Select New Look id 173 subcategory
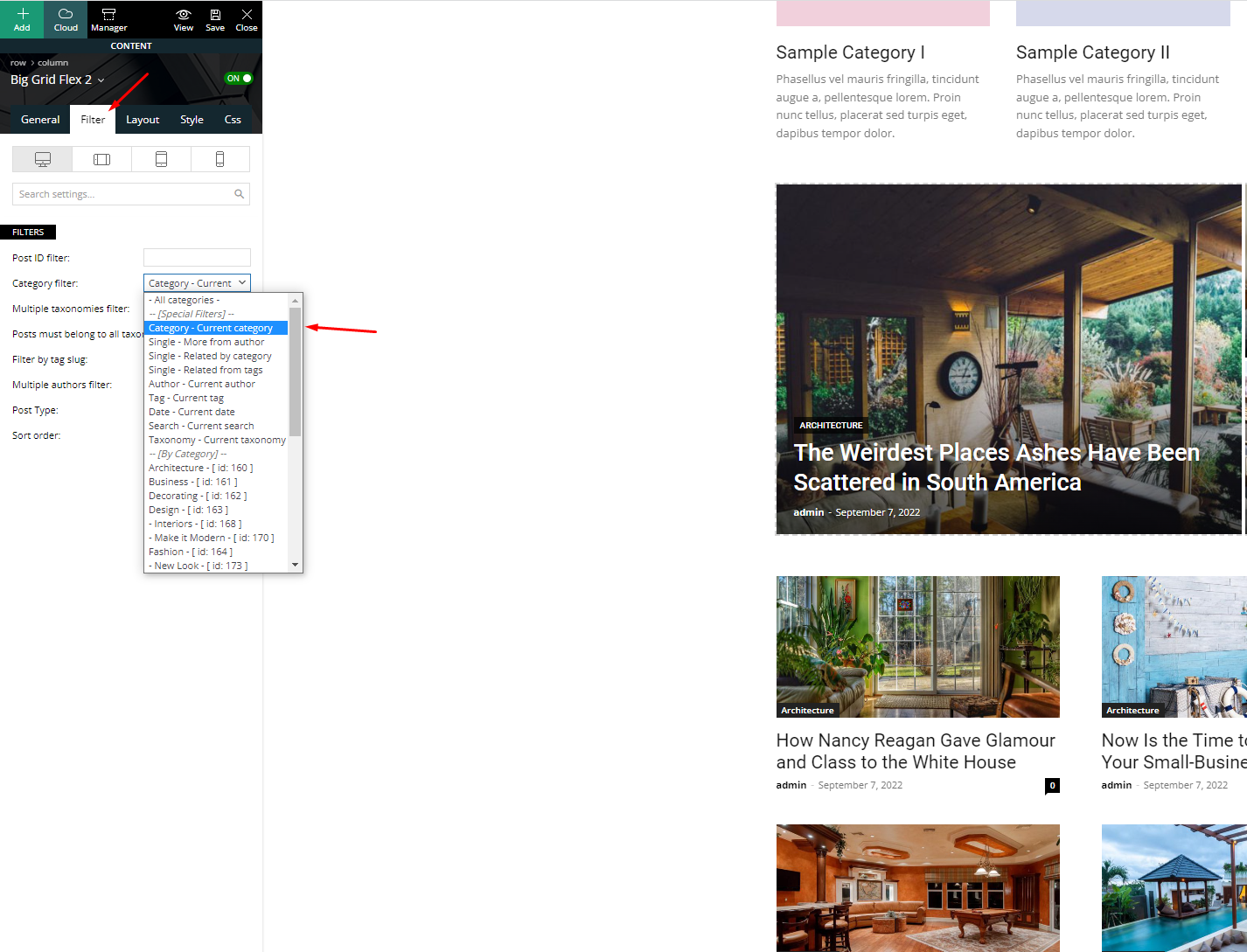This screenshot has height=952, width=1247. click(x=216, y=566)
